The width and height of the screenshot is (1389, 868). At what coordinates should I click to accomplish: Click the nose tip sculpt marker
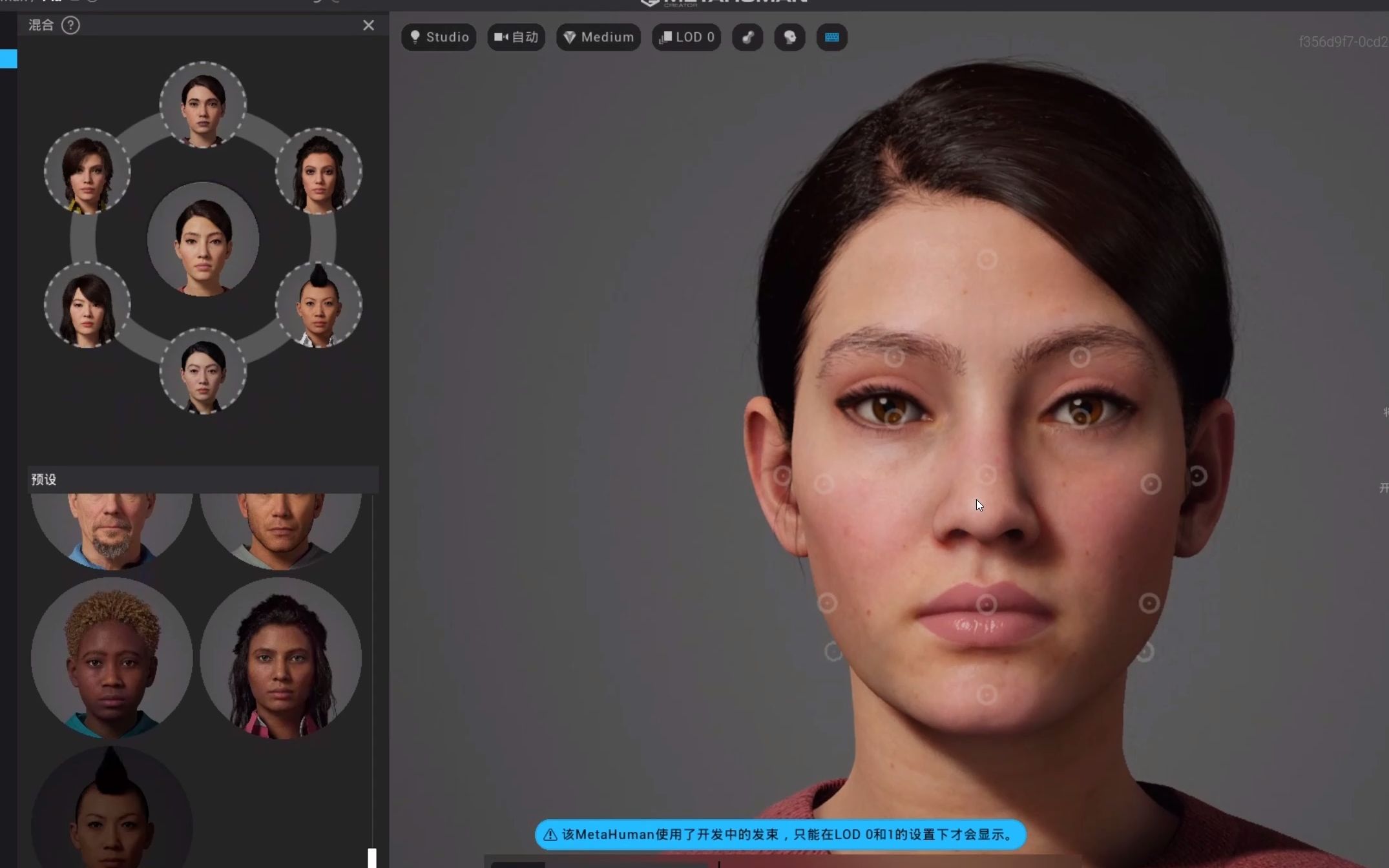point(987,475)
